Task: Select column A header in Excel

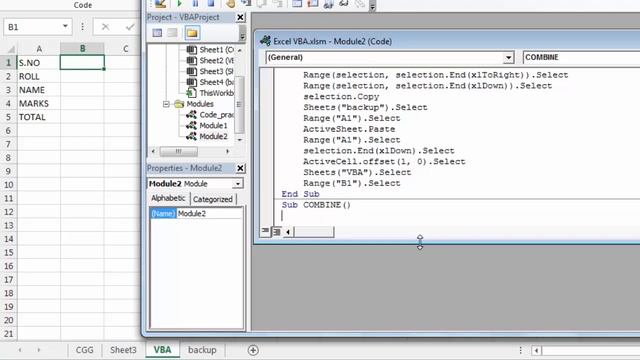Action: pos(39,49)
